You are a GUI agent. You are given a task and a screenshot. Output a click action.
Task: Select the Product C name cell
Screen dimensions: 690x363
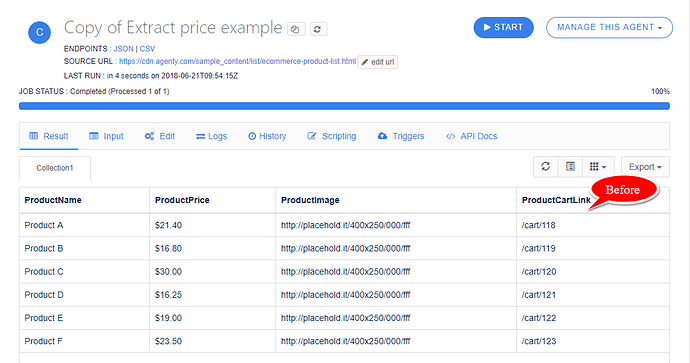[84, 272]
